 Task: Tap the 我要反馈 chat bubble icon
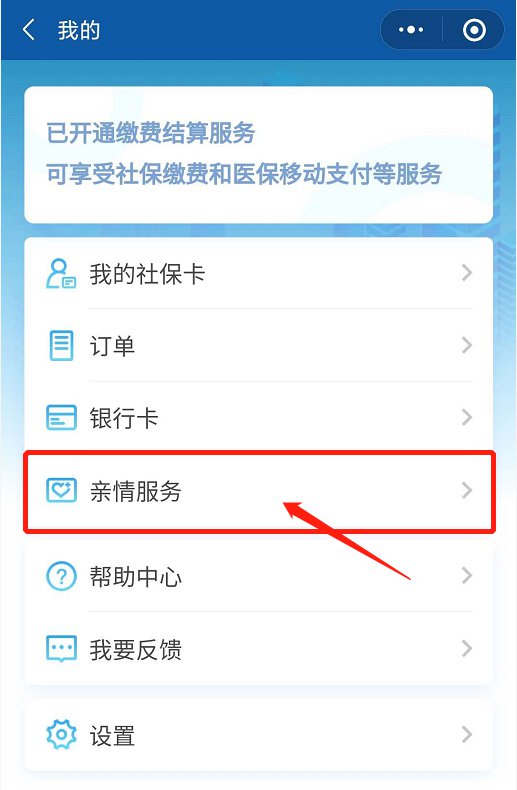[x=61, y=649]
